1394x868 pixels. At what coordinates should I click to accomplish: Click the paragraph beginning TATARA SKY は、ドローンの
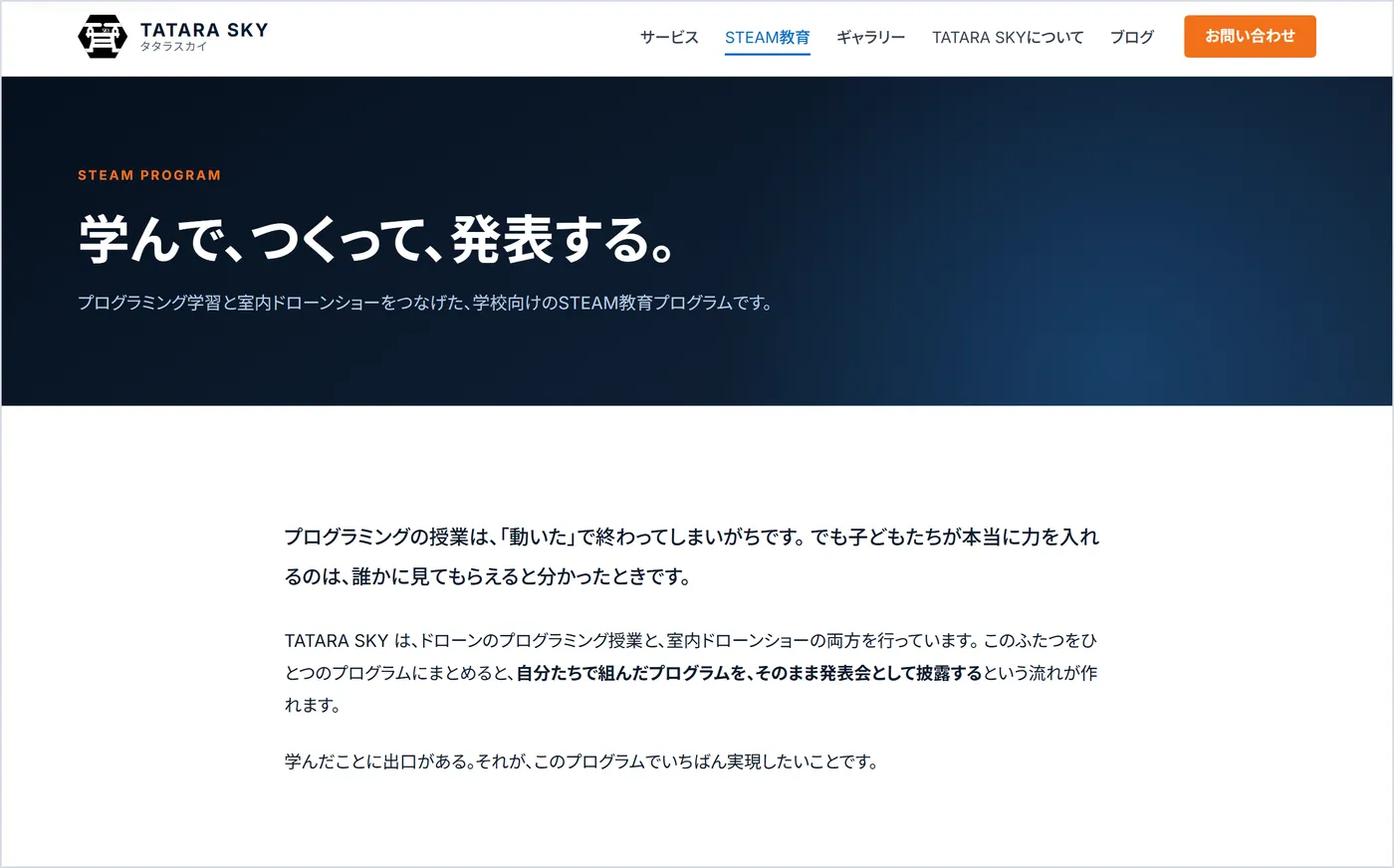[x=691, y=673]
